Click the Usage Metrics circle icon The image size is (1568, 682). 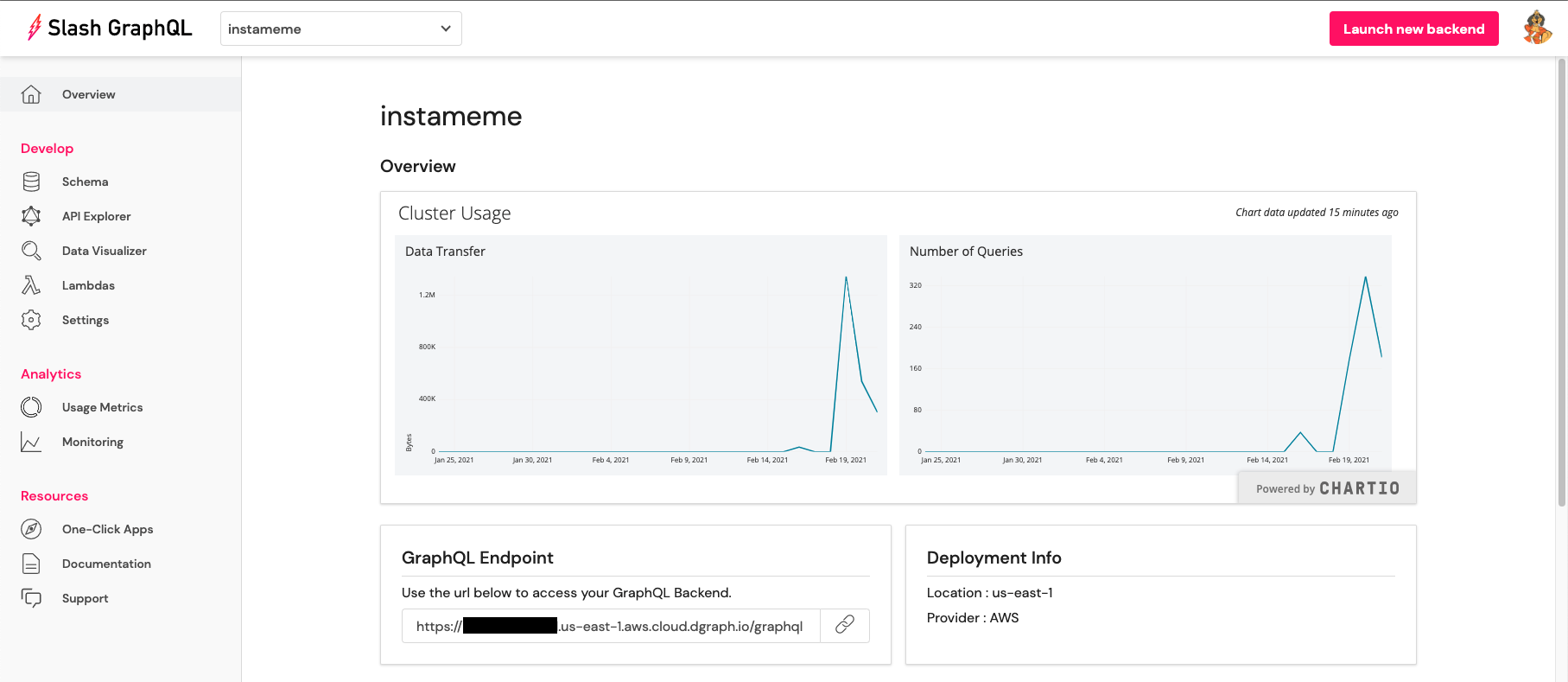click(x=31, y=407)
